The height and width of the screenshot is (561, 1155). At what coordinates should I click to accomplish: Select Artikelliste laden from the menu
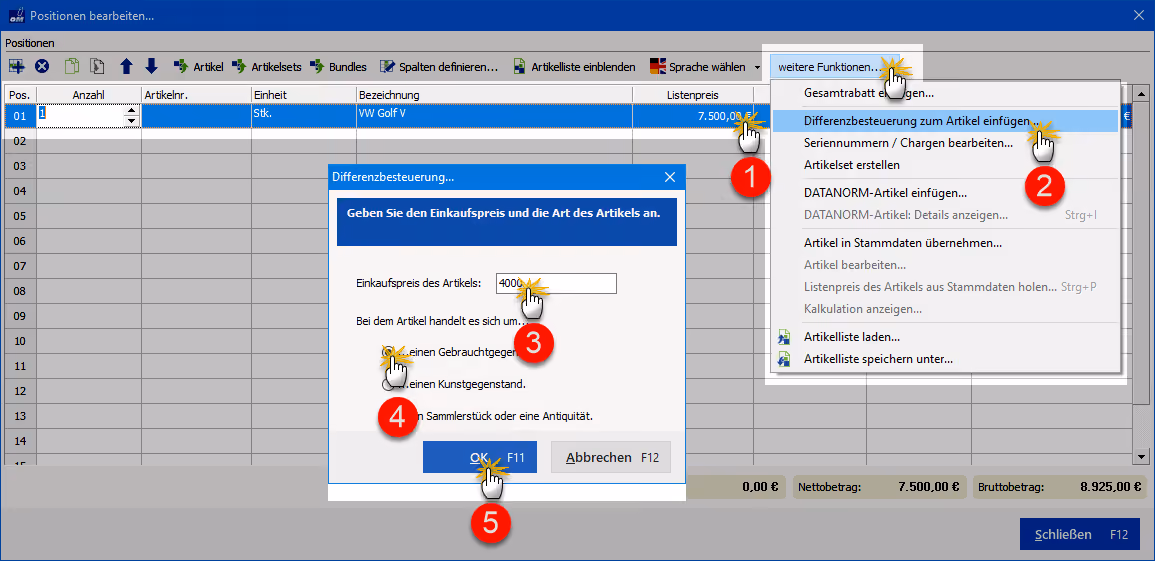click(852, 336)
